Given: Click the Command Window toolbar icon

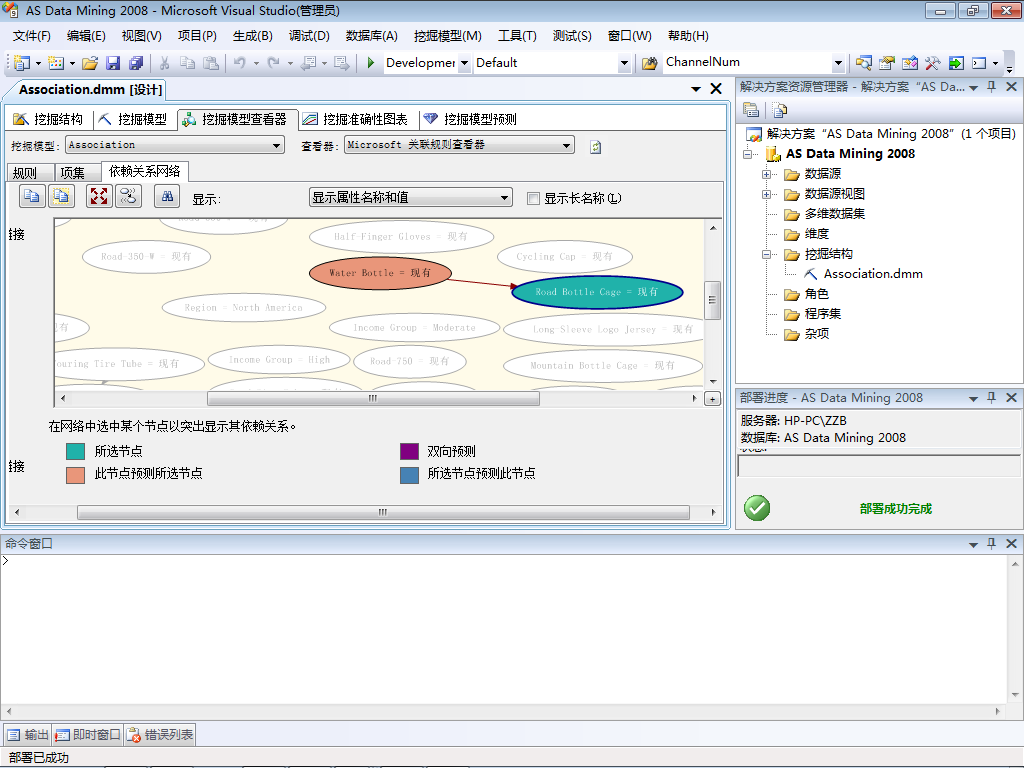Looking at the screenshot, I should point(979,63).
